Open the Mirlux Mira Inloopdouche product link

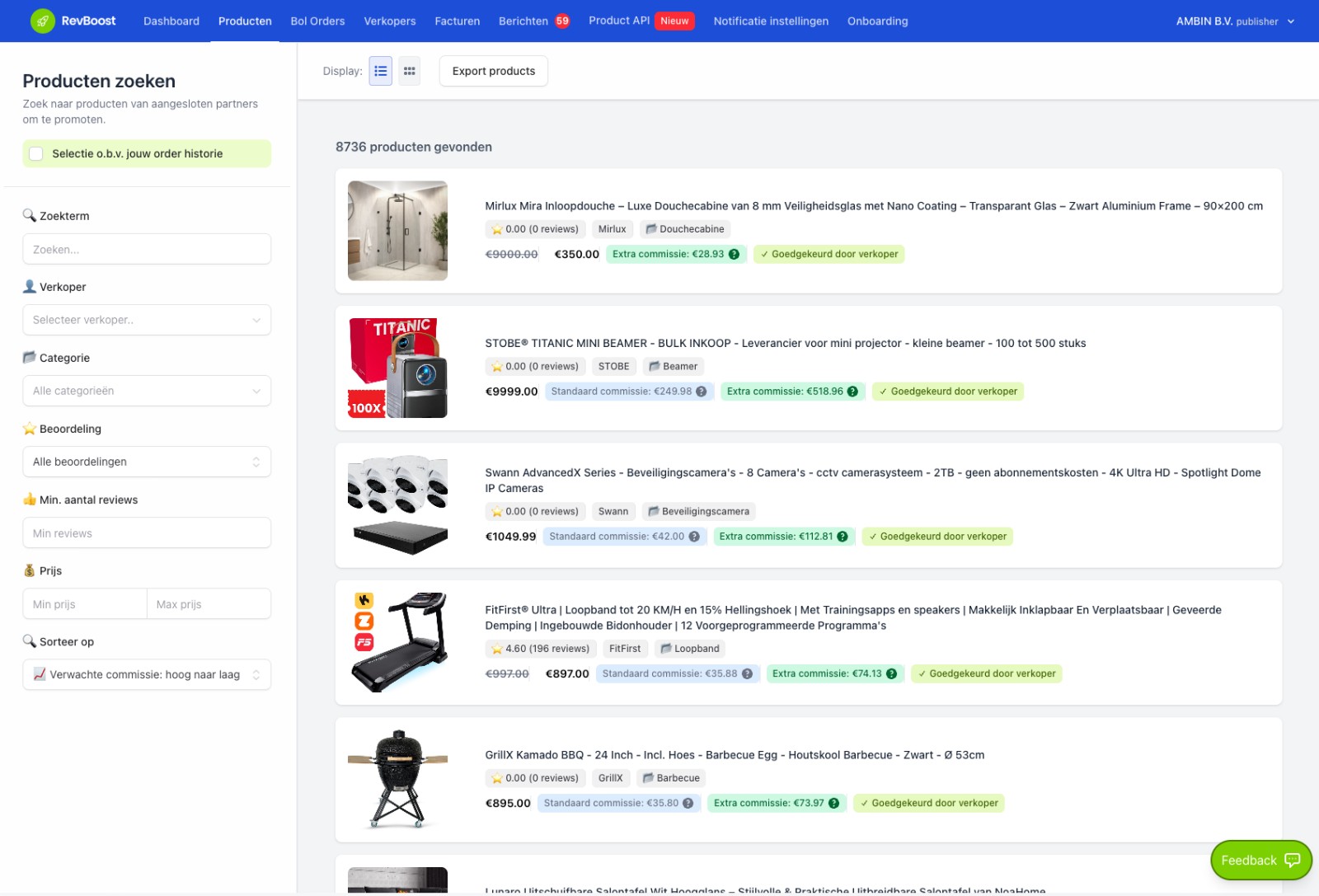873,206
